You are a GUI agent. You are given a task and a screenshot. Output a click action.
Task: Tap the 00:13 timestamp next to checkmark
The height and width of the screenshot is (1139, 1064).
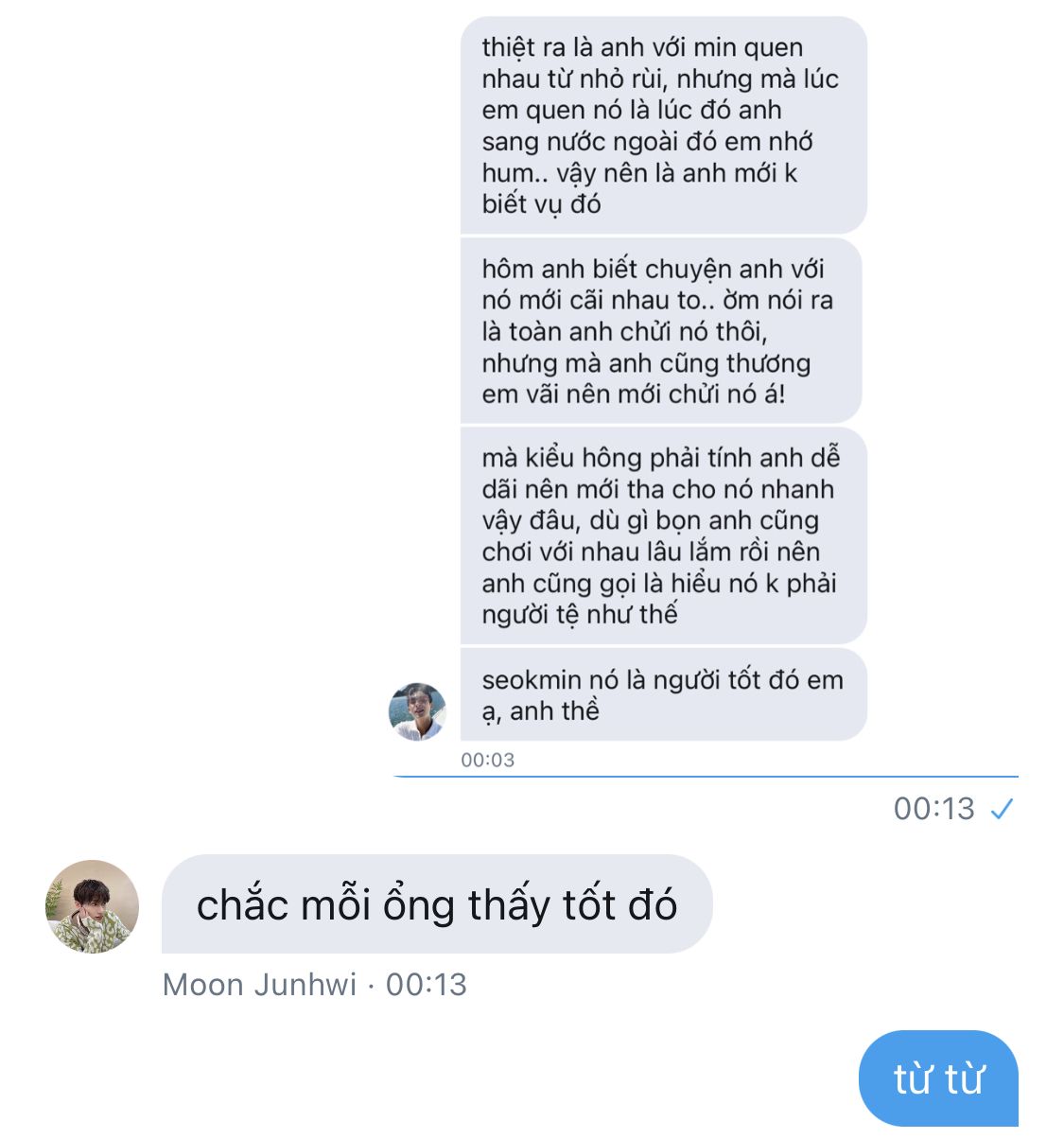click(934, 809)
